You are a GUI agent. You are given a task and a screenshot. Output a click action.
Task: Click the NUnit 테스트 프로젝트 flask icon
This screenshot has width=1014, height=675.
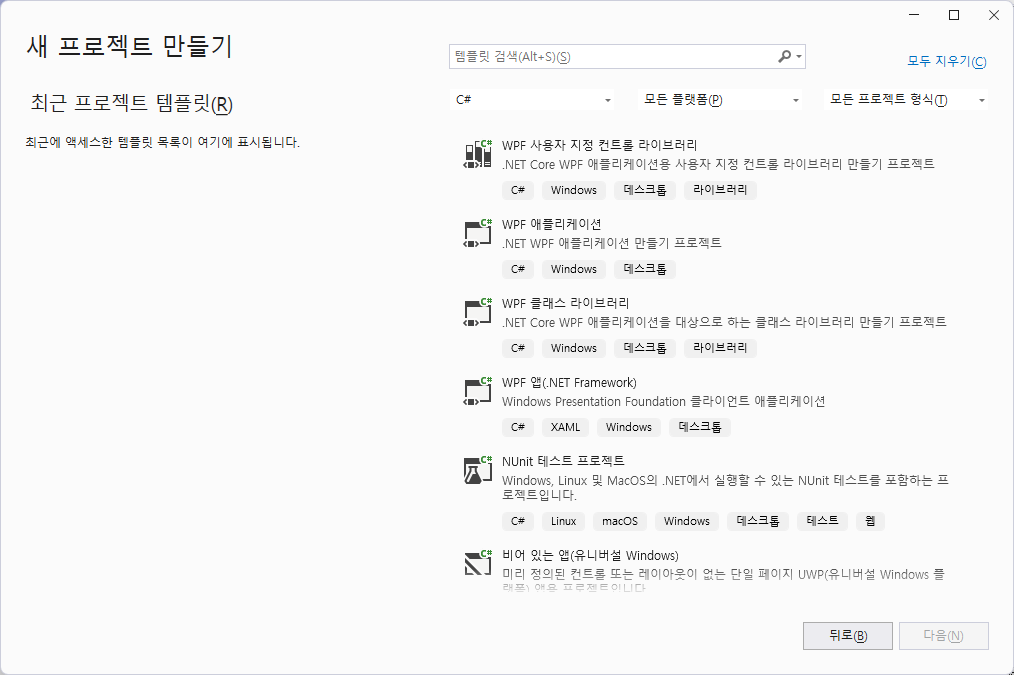pos(478,470)
